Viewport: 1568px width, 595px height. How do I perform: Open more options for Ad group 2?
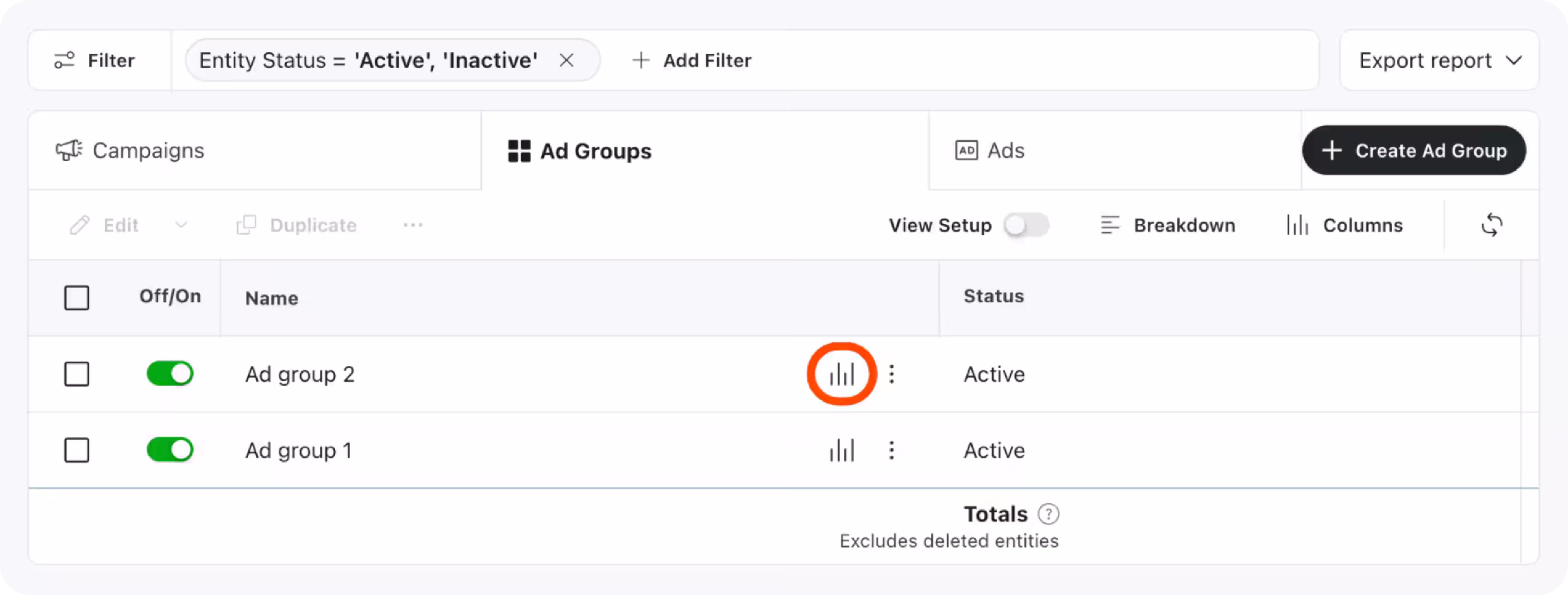coord(891,373)
